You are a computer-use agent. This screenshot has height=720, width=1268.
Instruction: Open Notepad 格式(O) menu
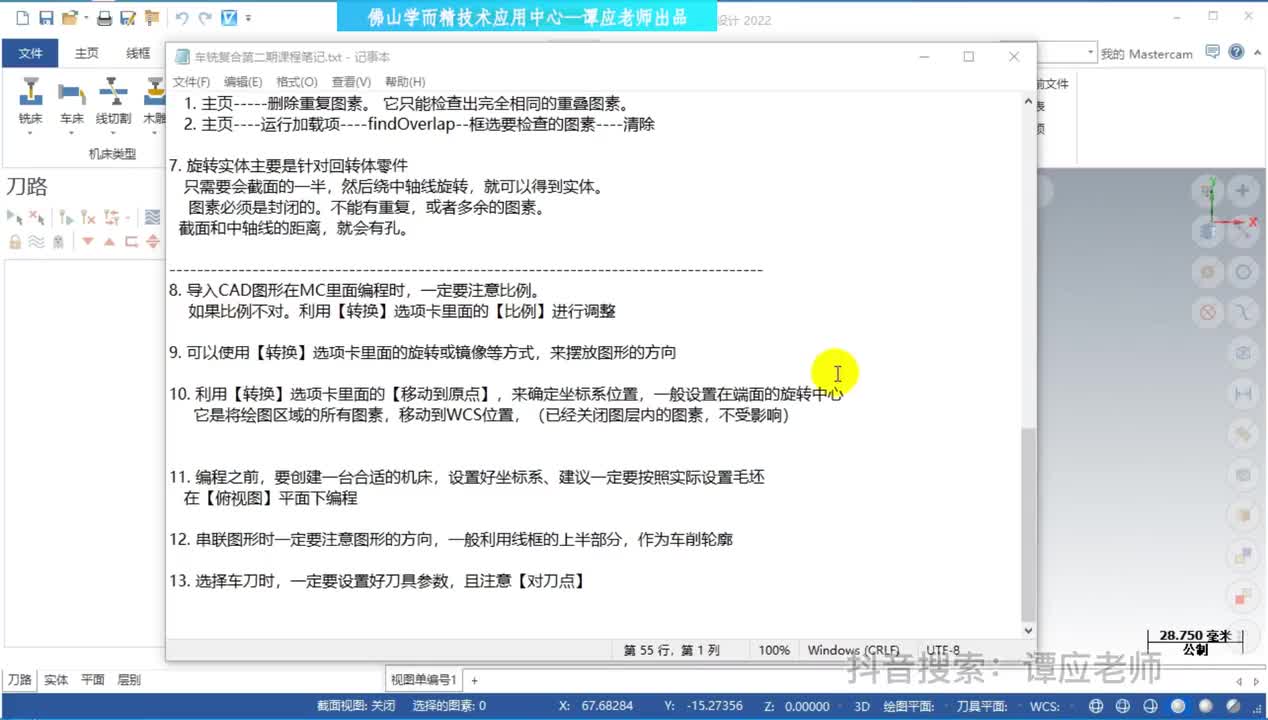[297, 82]
